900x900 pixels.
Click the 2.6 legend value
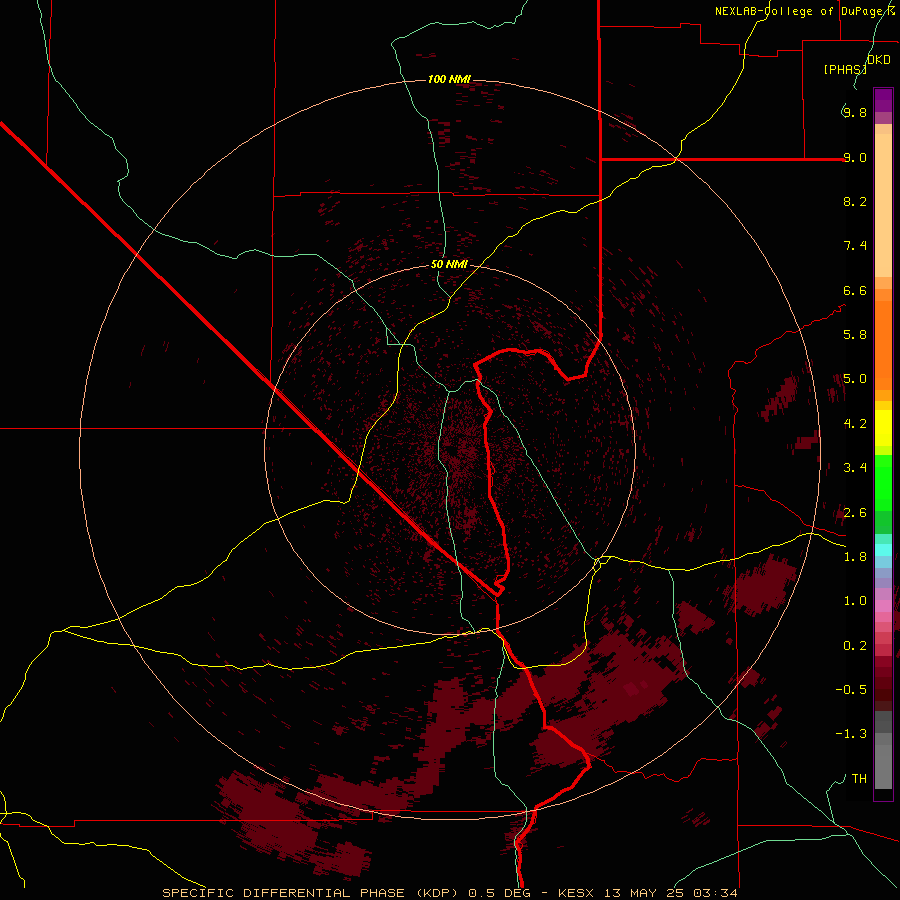pos(855,513)
